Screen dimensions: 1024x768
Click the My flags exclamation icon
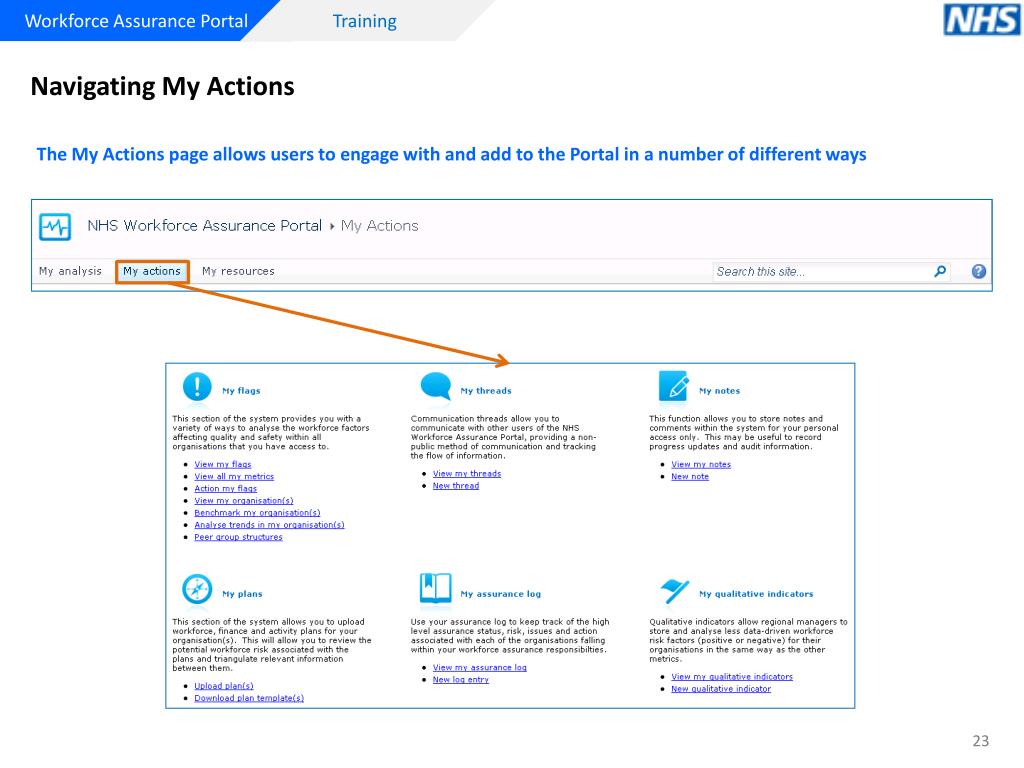[197, 386]
